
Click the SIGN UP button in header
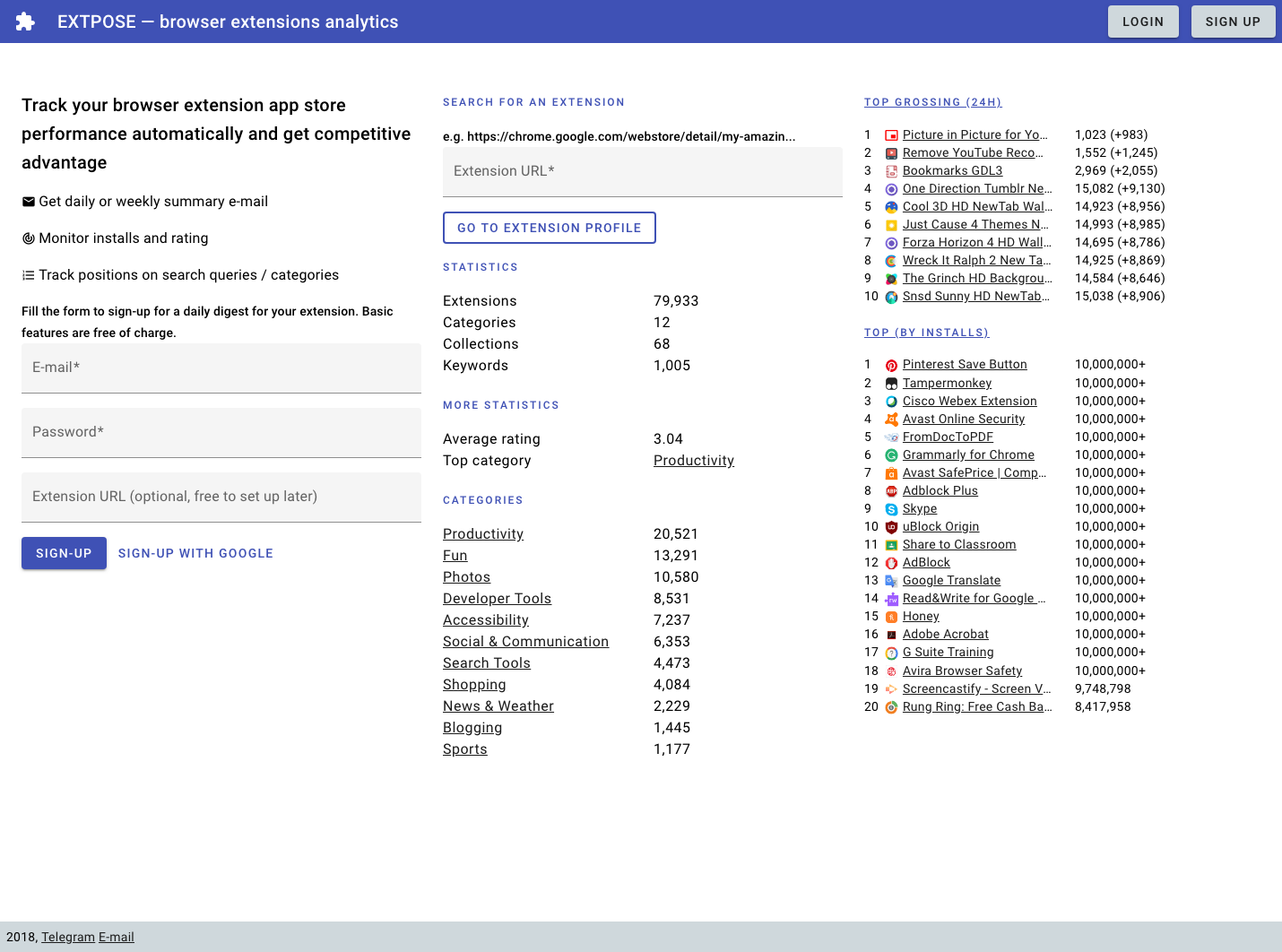(x=1233, y=22)
